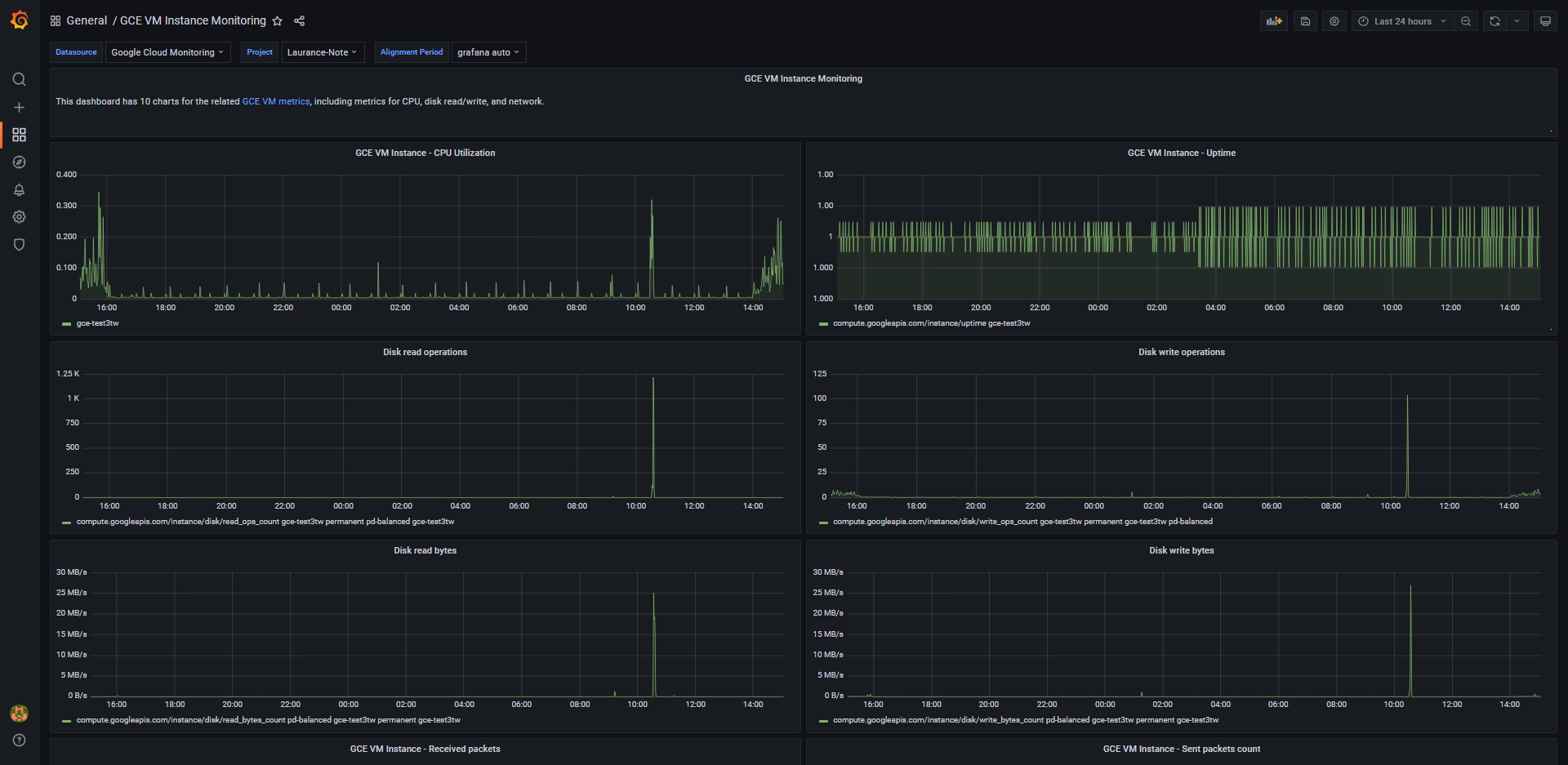The image size is (1568, 765).
Task: Open the Laurance-Note project dropdown
Action: click(x=323, y=52)
